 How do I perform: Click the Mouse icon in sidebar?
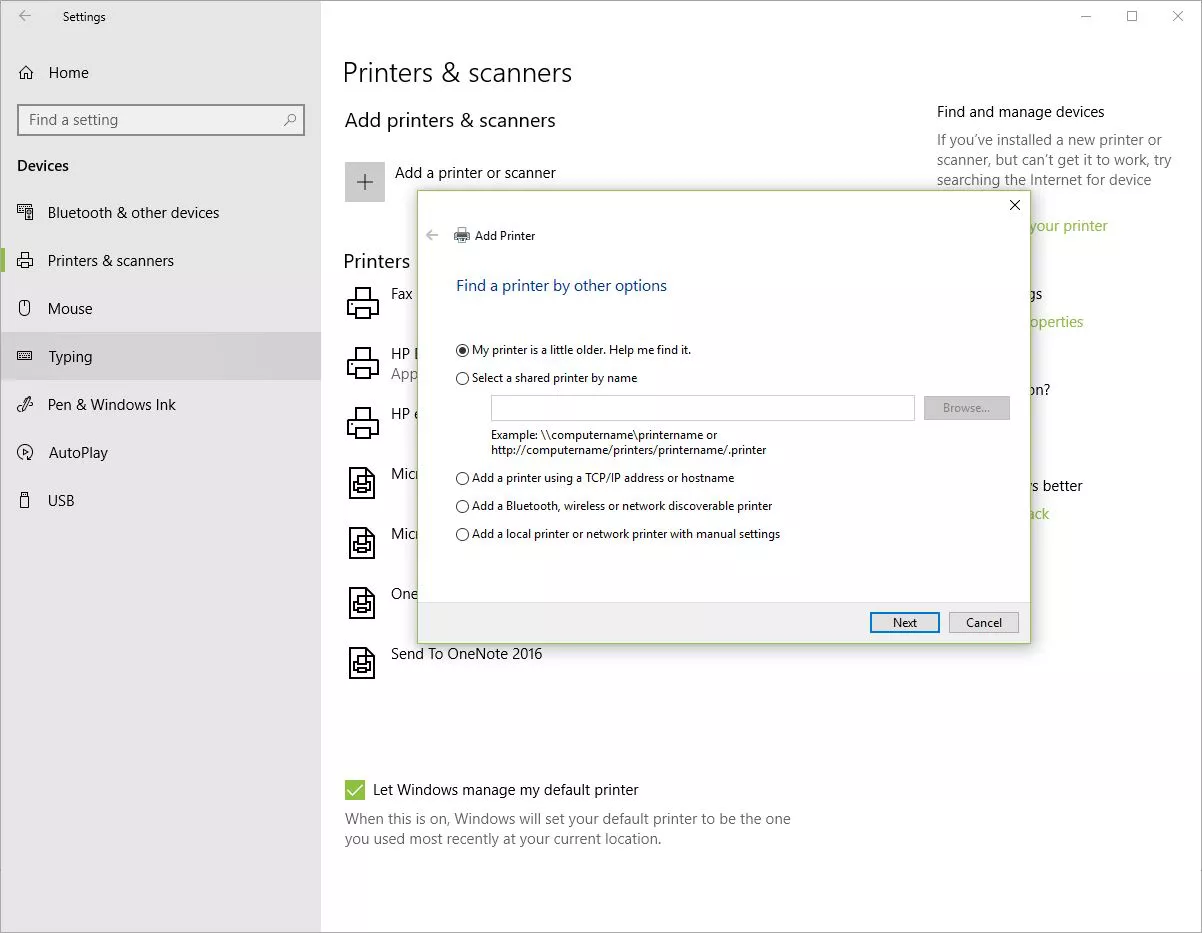[26, 309]
